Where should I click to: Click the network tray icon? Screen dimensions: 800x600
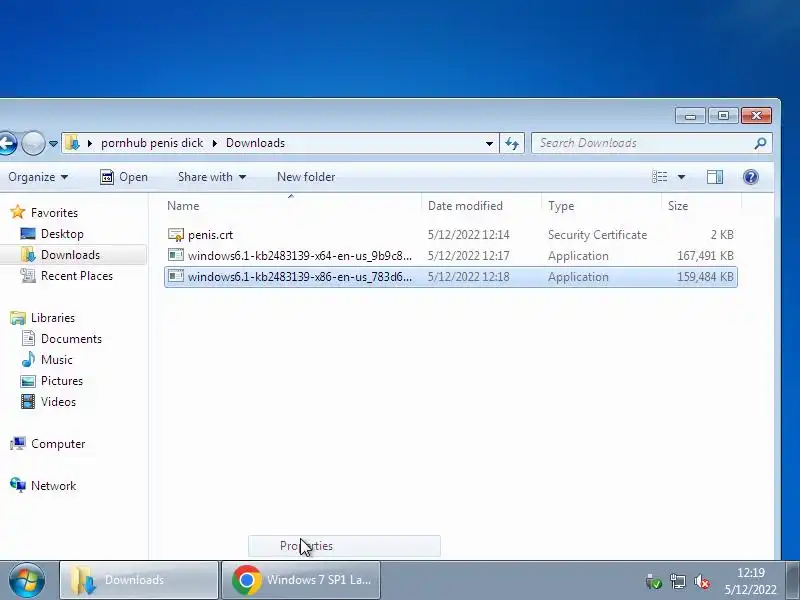pyautogui.click(x=678, y=581)
